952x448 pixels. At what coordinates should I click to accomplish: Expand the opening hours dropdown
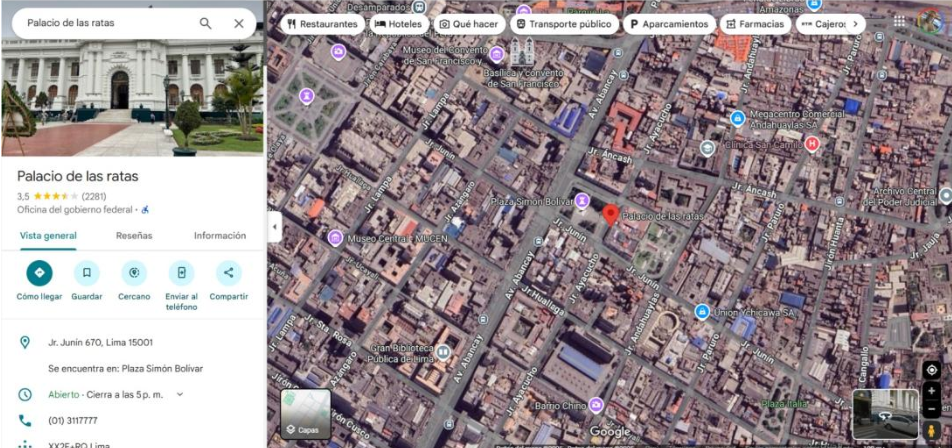click(x=180, y=394)
